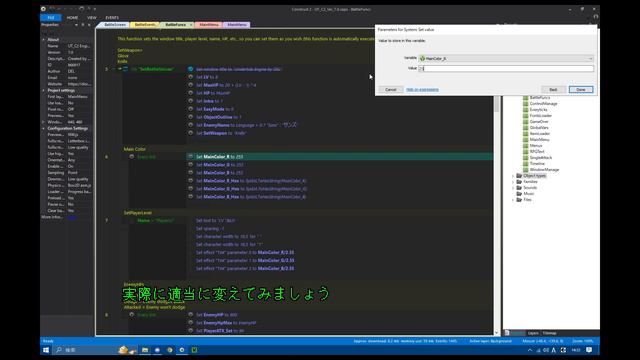Image resolution: width=640 pixels, height=360 pixels.
Task: Open the Windows Start menu
Action: [46, 350]
